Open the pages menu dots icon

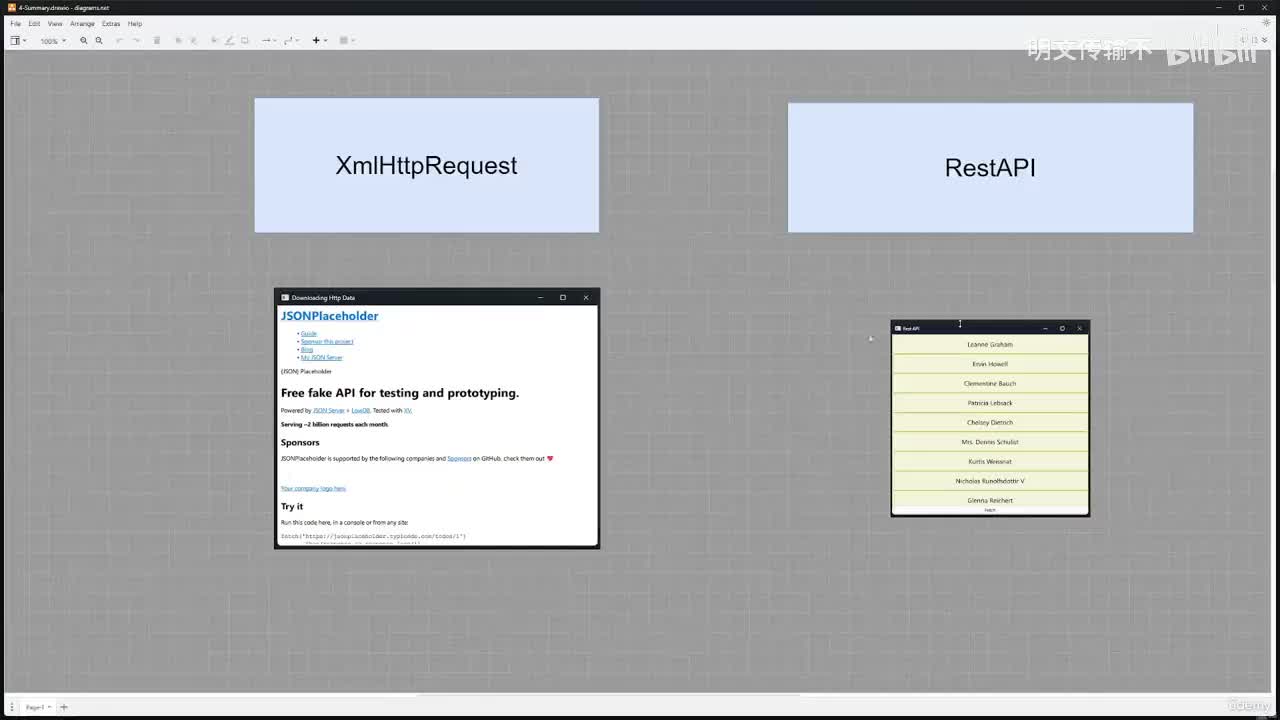12,707
